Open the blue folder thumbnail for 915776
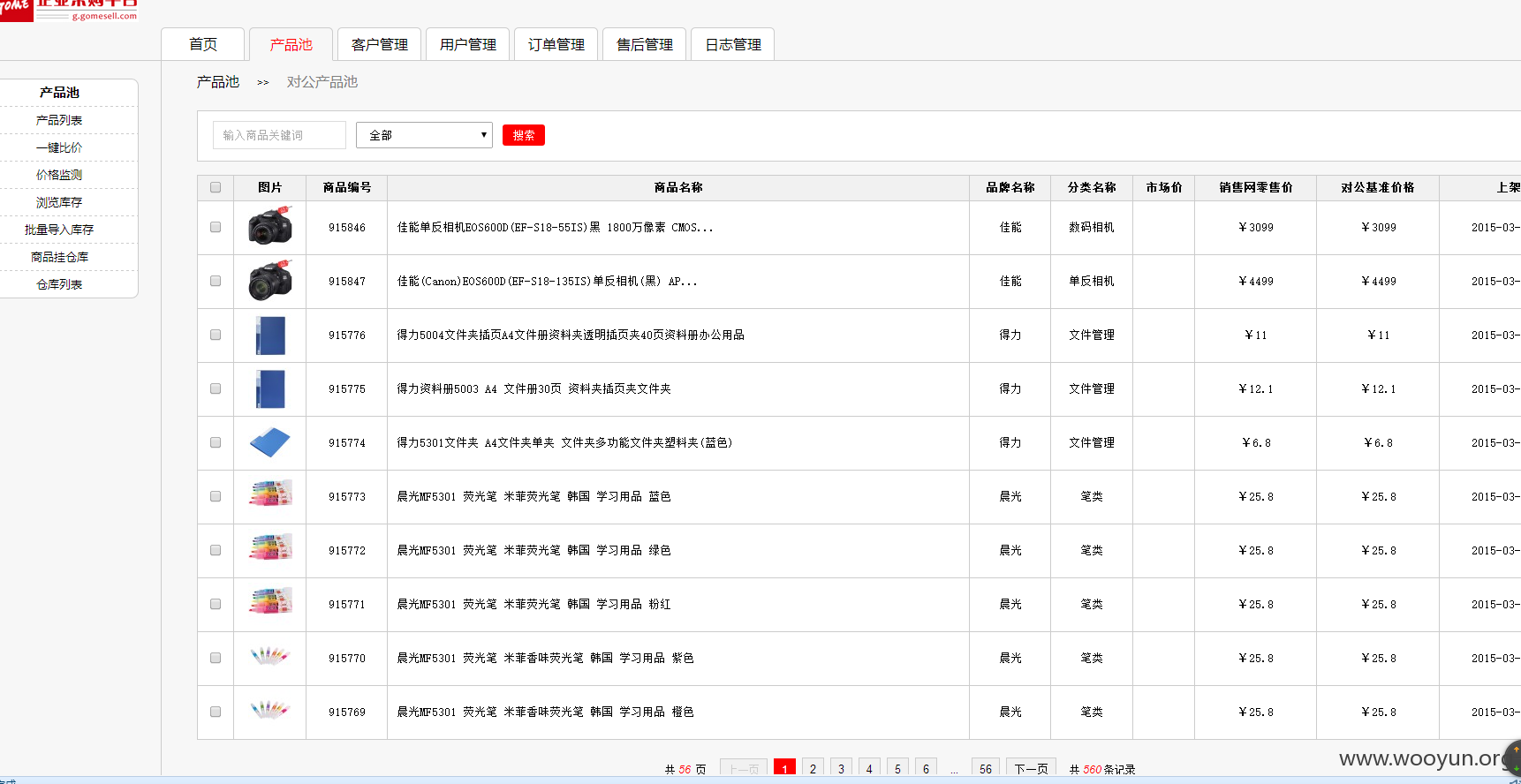1521x784 pixels. click(x=270, y=335)
